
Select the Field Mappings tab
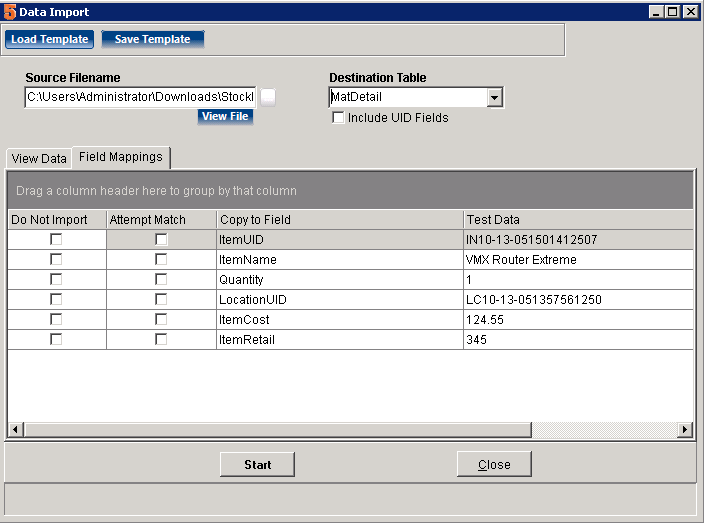[121, 157]
